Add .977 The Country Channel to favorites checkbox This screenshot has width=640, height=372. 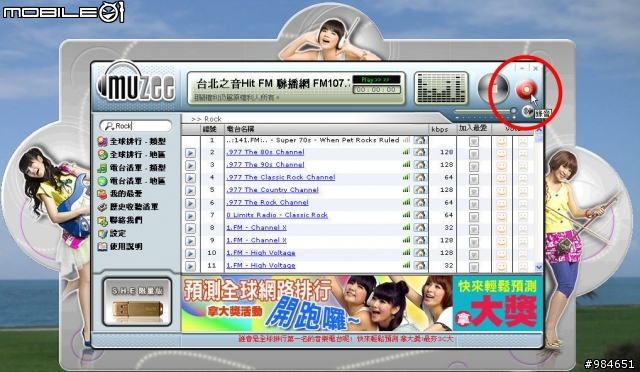point(473,192)
